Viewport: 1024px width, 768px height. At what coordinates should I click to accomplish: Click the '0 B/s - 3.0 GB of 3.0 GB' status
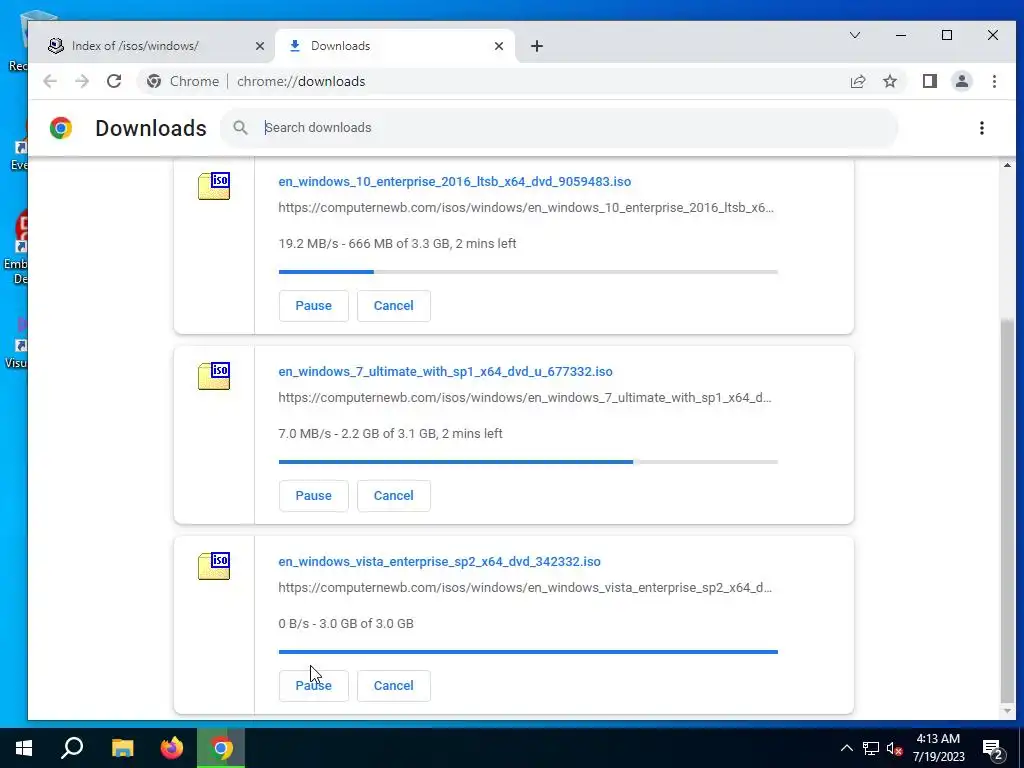click(x=346, y=624)
